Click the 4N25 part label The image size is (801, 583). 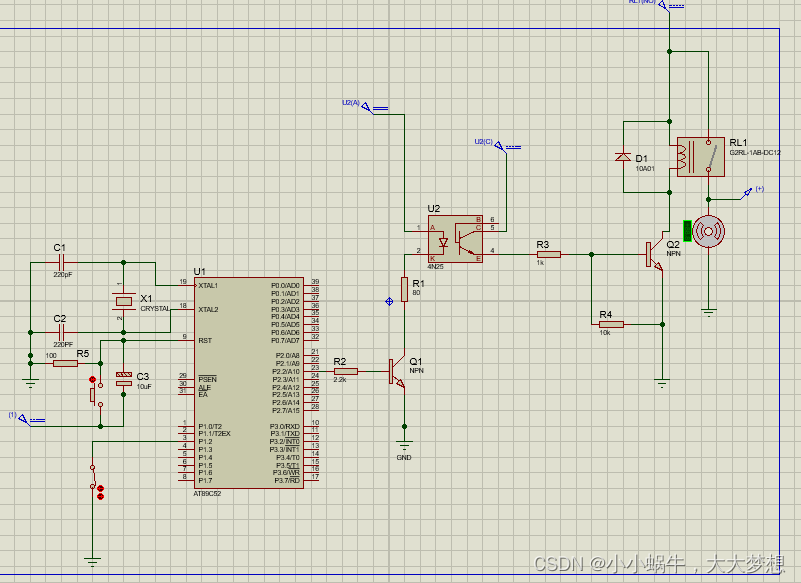click(436, 267)
